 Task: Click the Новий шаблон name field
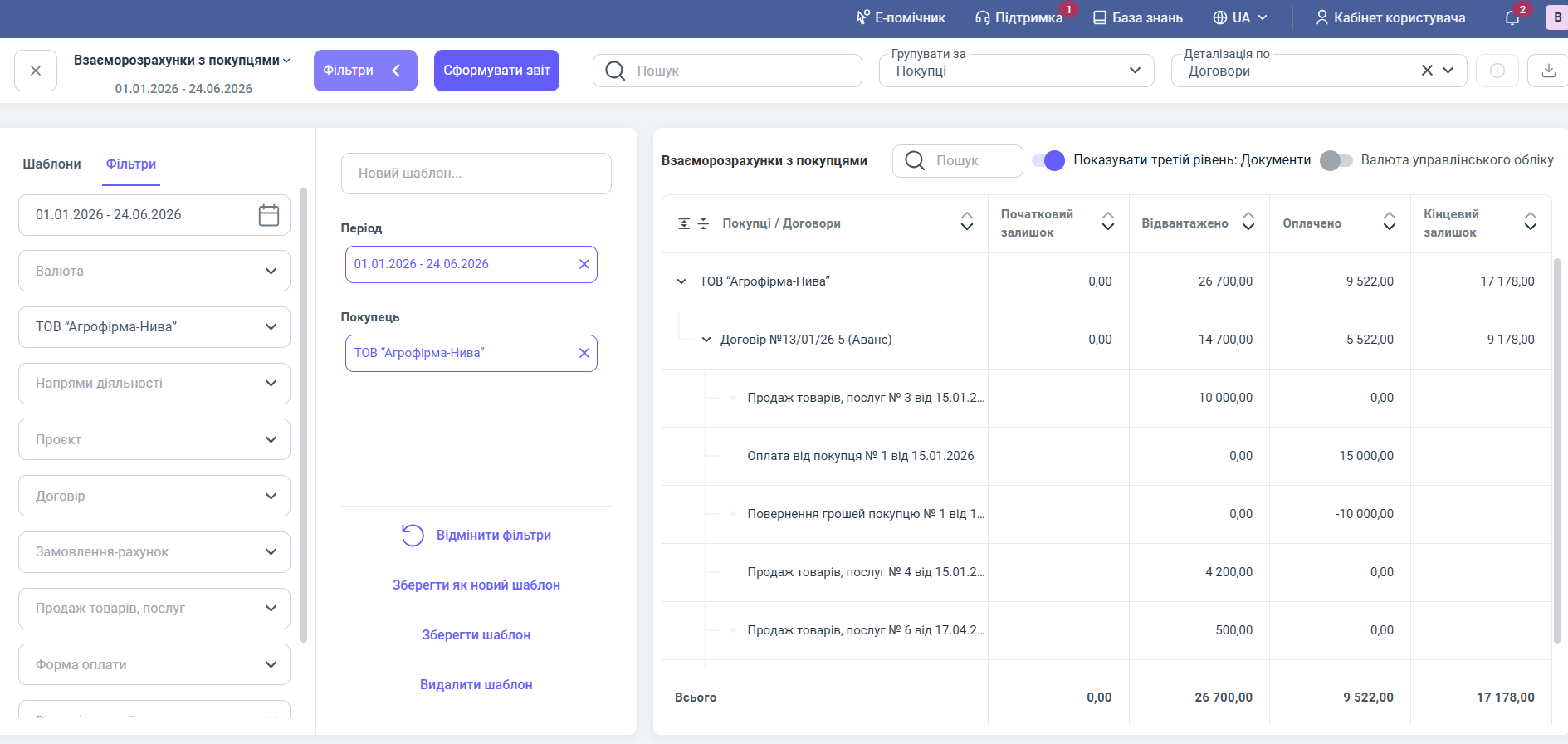click(476, 174)
